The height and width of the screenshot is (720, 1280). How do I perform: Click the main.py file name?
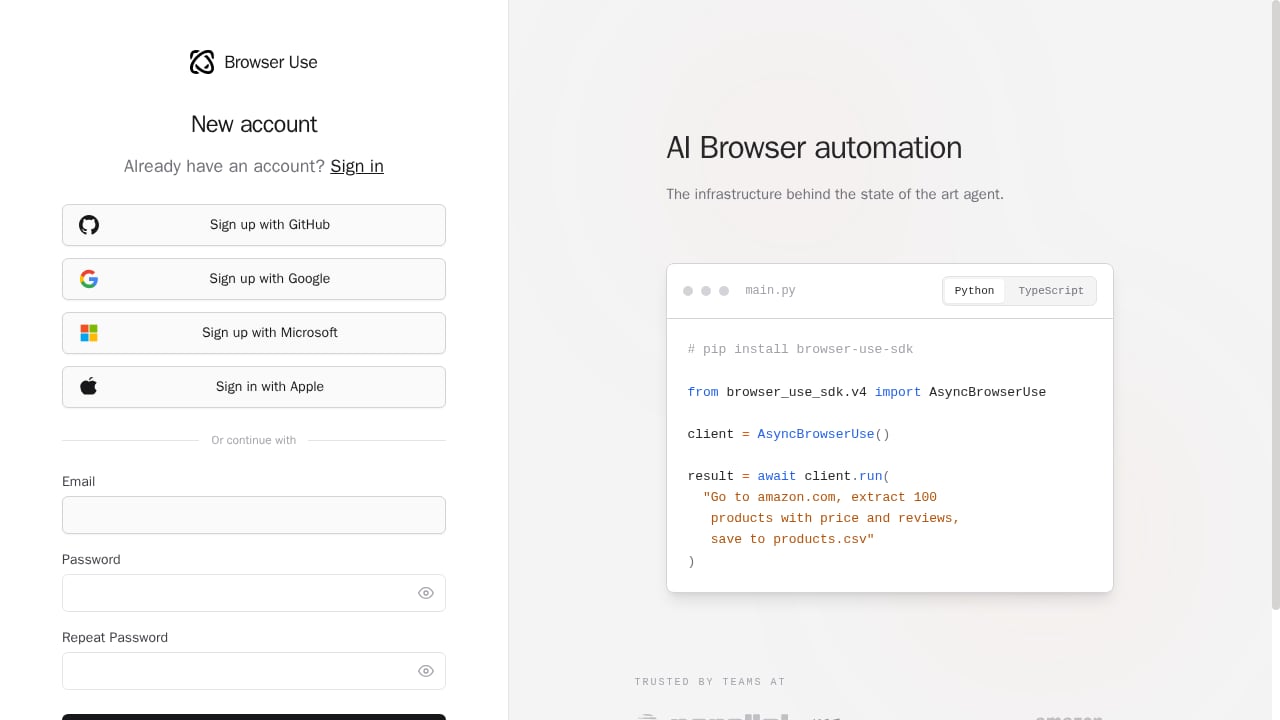770,291
